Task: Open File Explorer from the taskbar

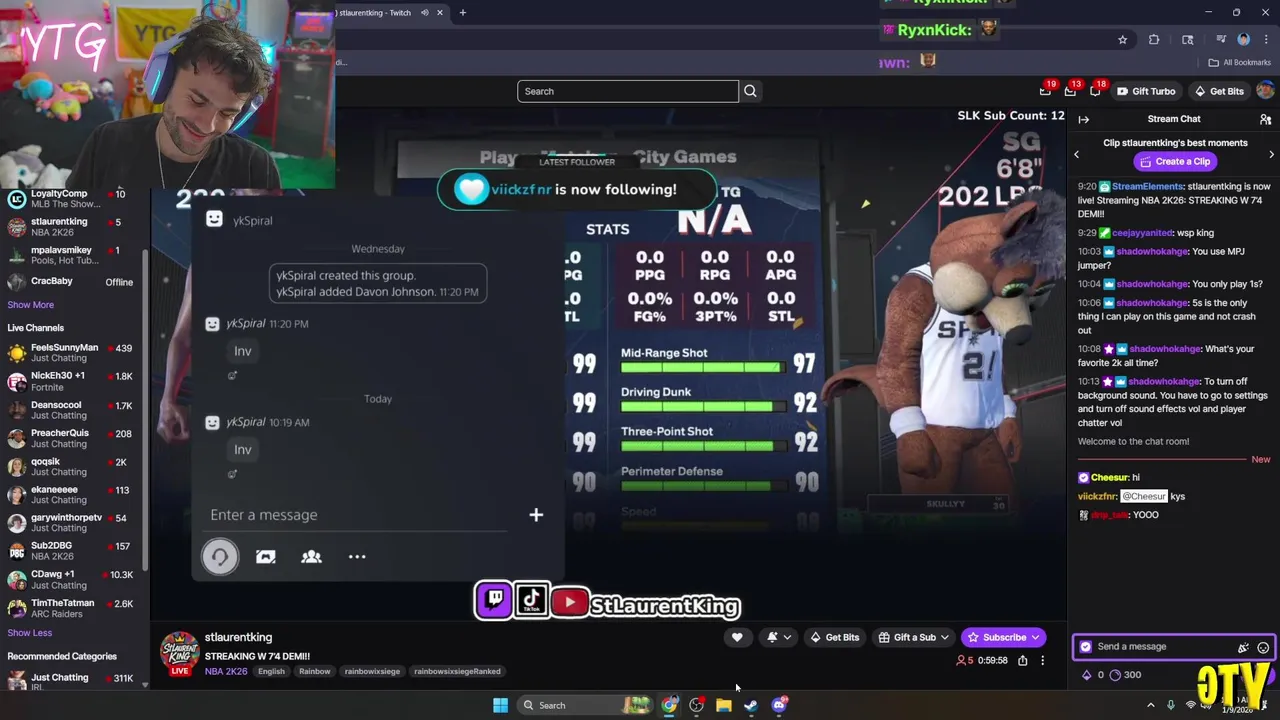Action: [x=723, y=705]
